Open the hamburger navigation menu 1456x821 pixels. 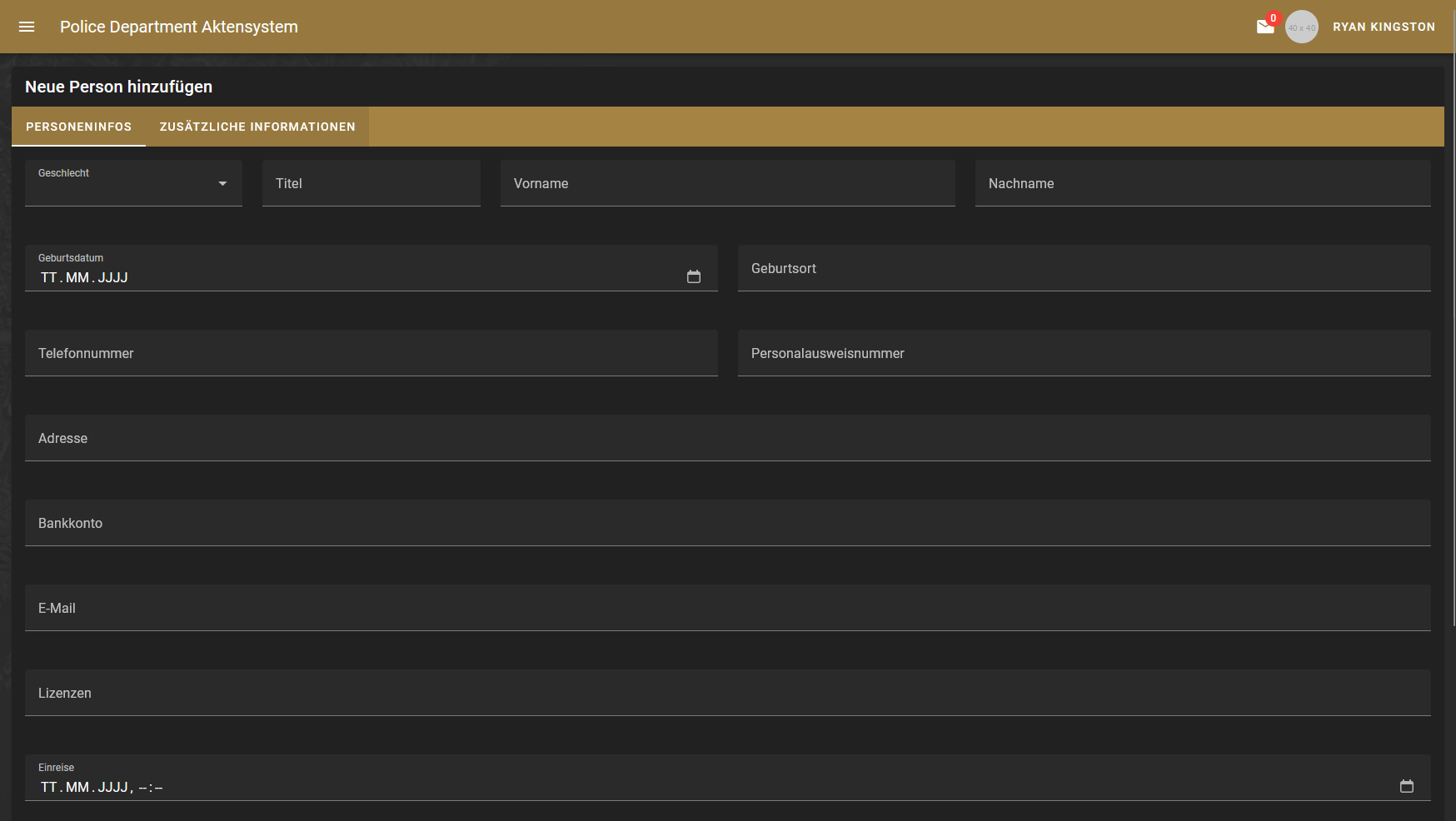point(27,27)
